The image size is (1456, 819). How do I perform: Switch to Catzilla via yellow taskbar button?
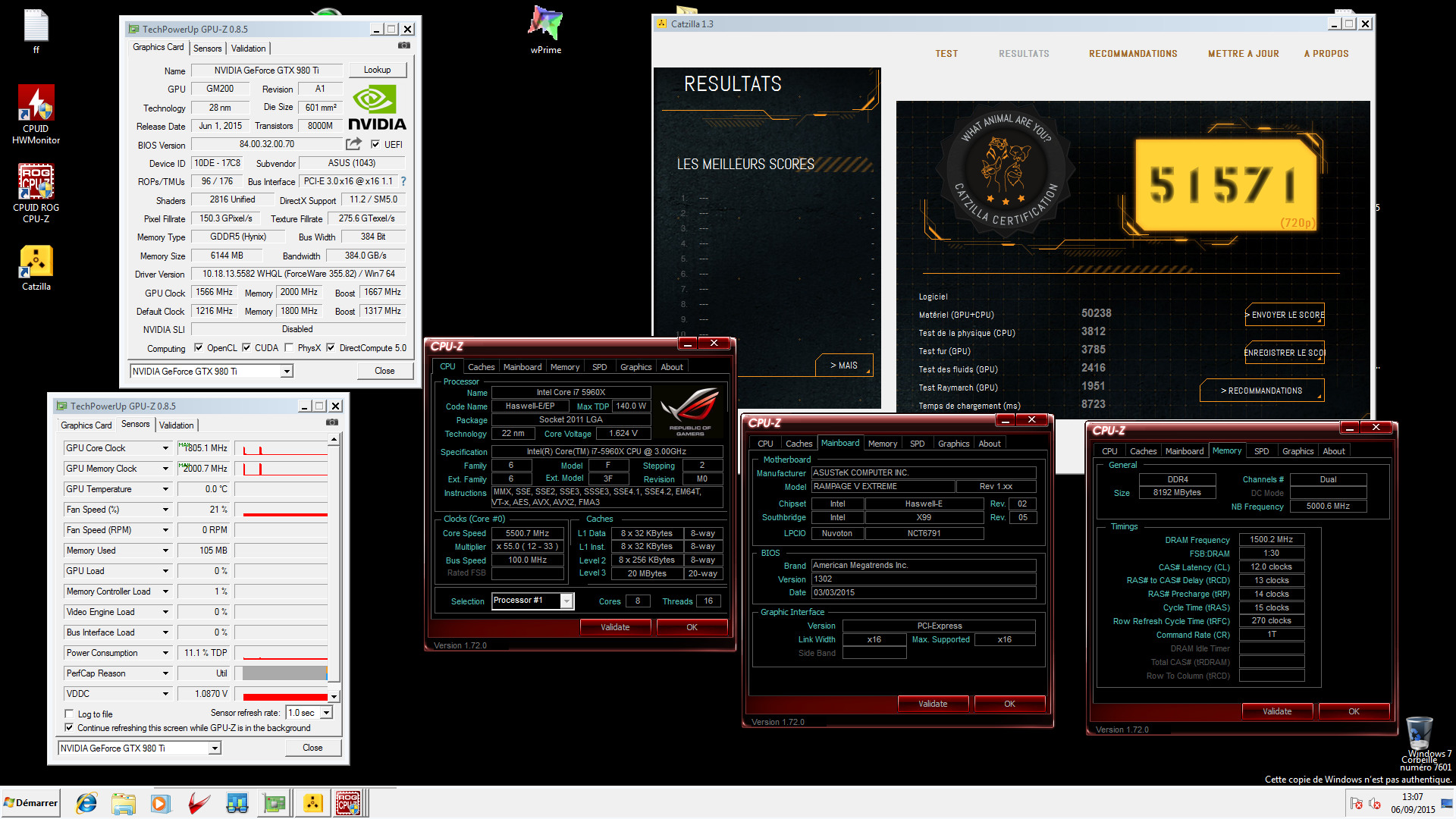pyautogui.click(x=312, y=803)
